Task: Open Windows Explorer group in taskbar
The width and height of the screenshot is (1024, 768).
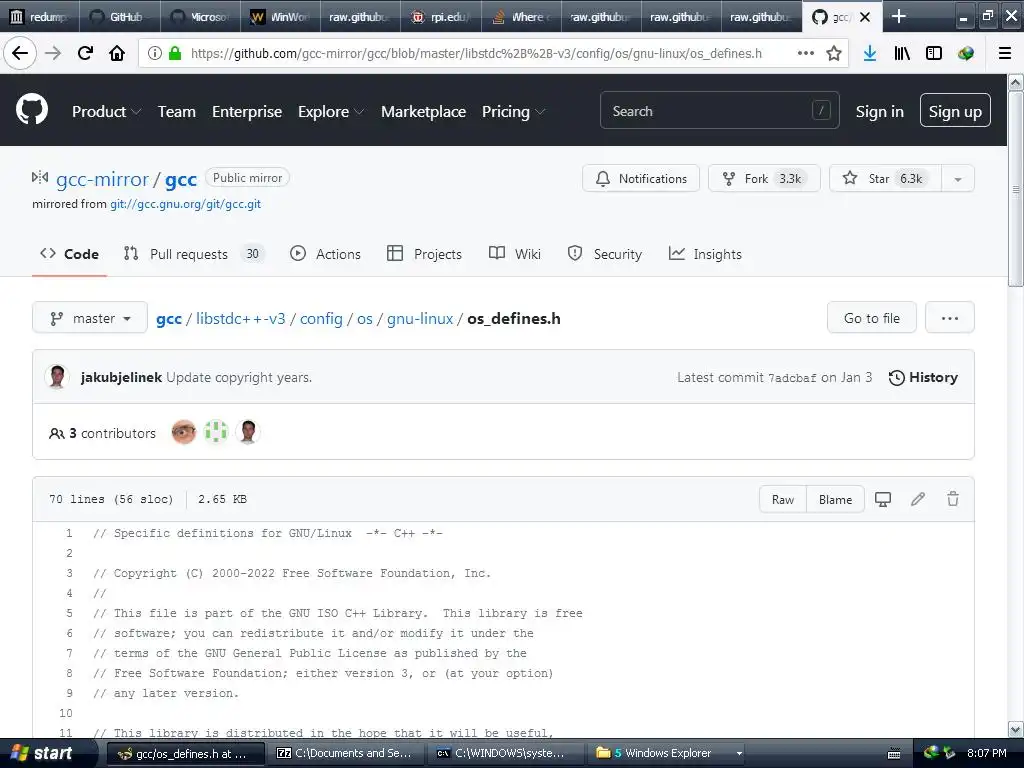Action: [667, 753]
